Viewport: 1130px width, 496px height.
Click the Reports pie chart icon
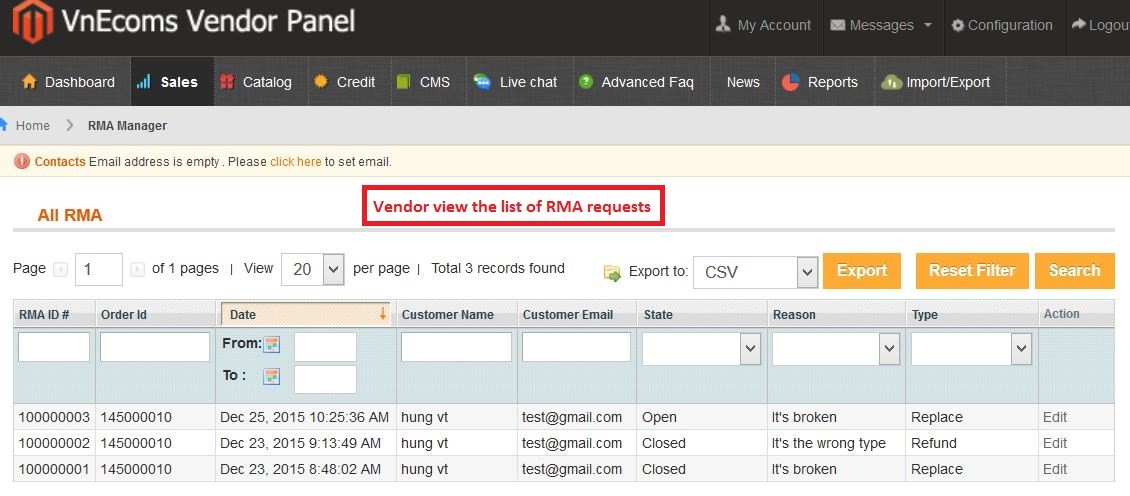tap(791, 82)
